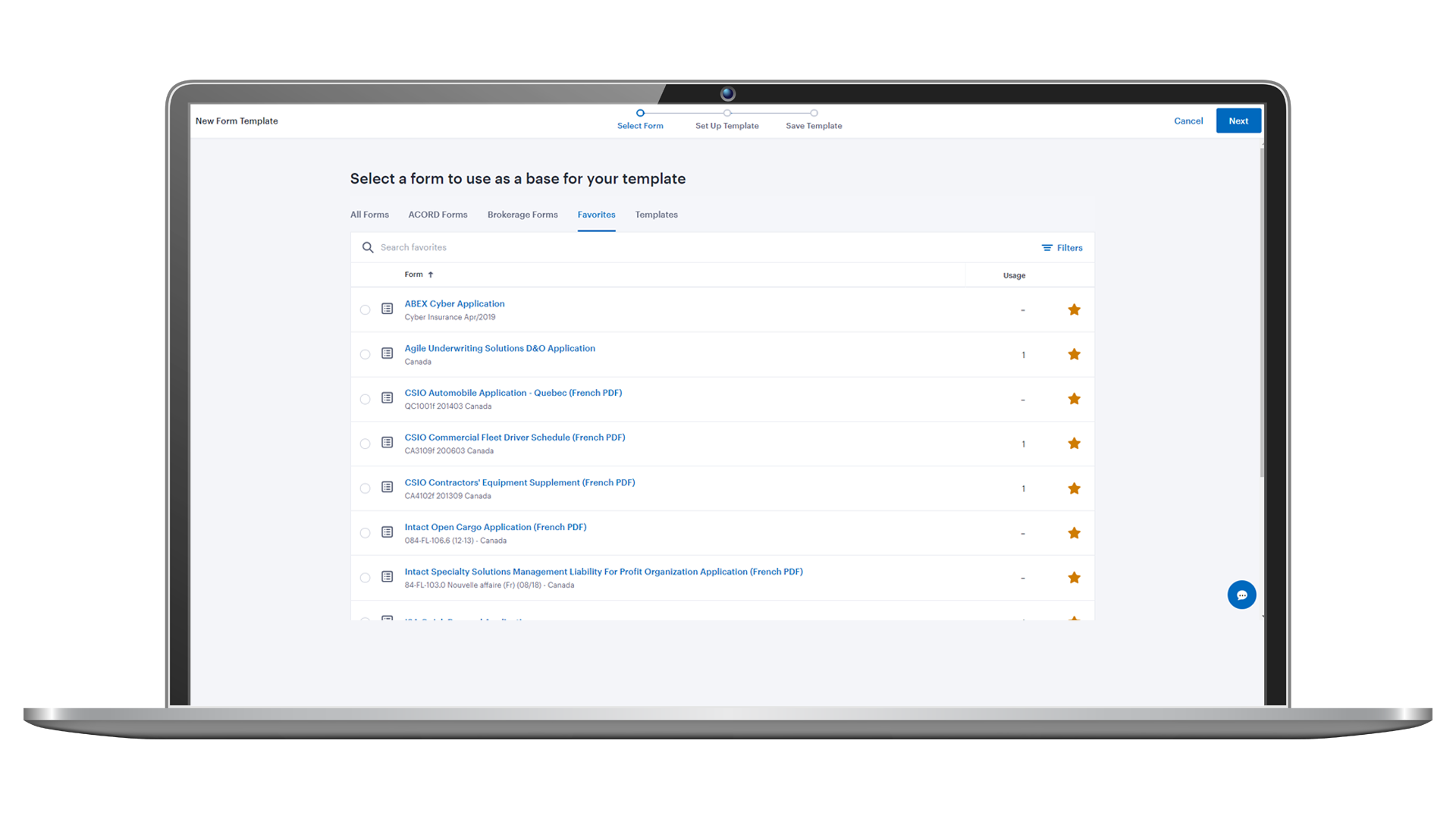Click form document icon for CSIO Contractors' Equipment
This screenshot has height=819, width=1456.
point(387,487)
